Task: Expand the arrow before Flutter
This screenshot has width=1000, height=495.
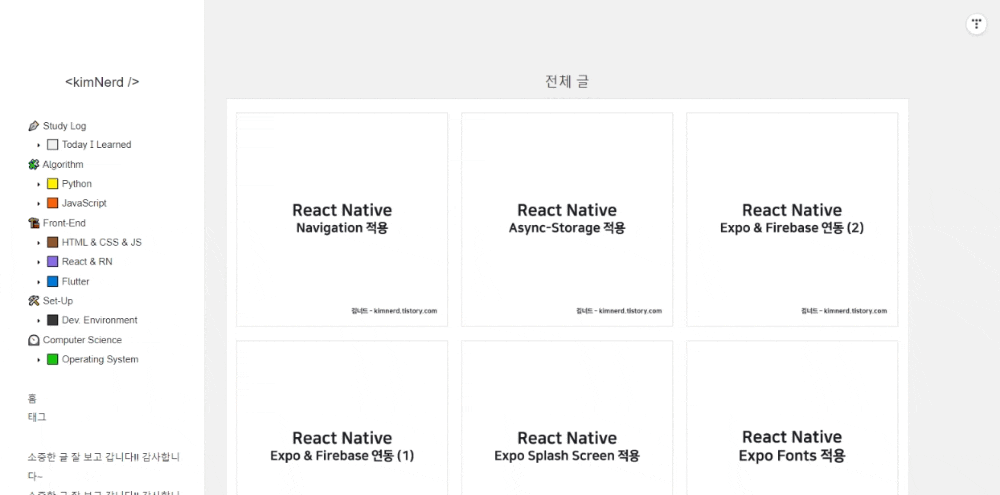Action: tap(39, 282)
